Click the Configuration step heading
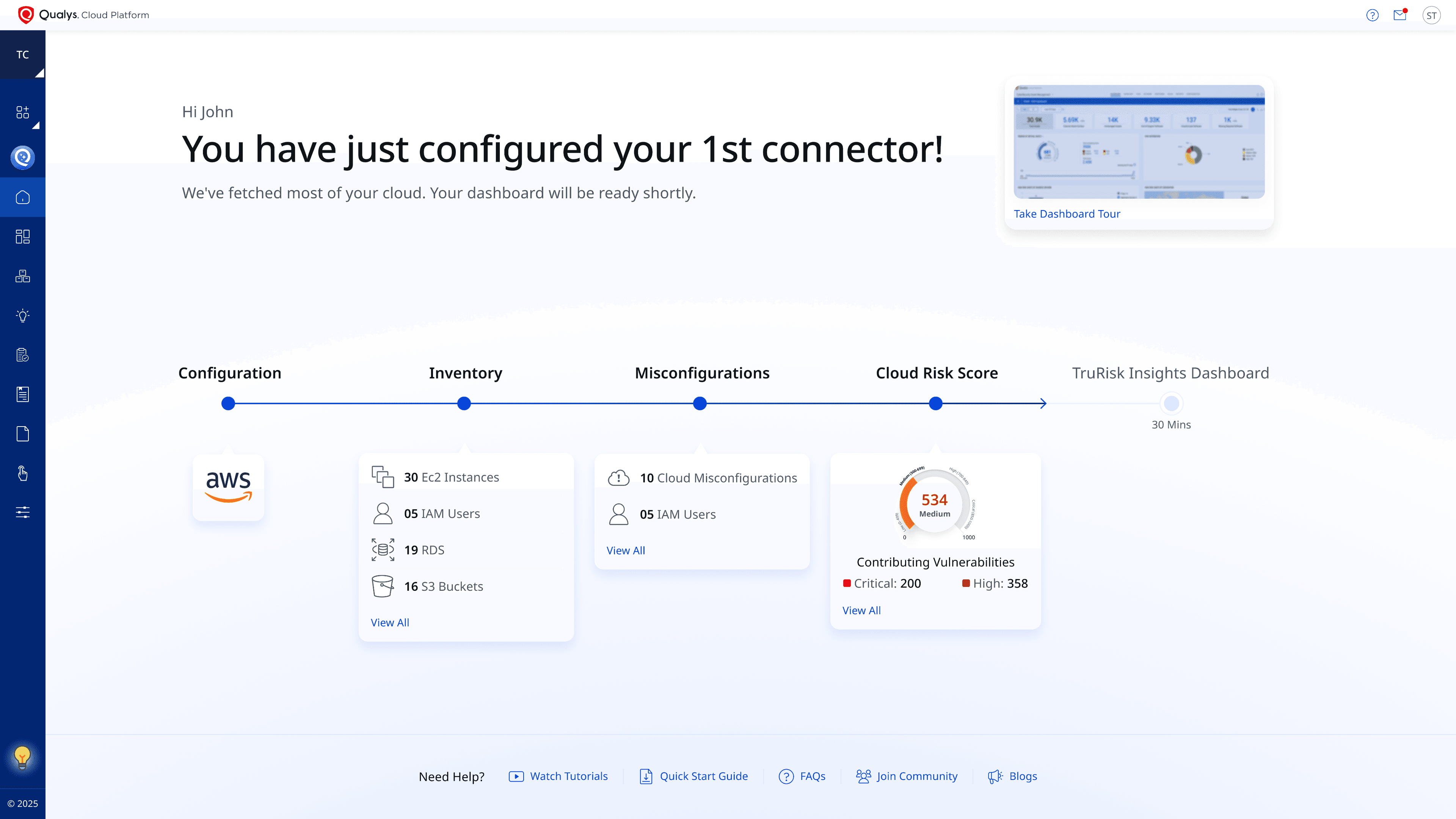Screen dimensions: 1456x819 (x=229, y=373)
